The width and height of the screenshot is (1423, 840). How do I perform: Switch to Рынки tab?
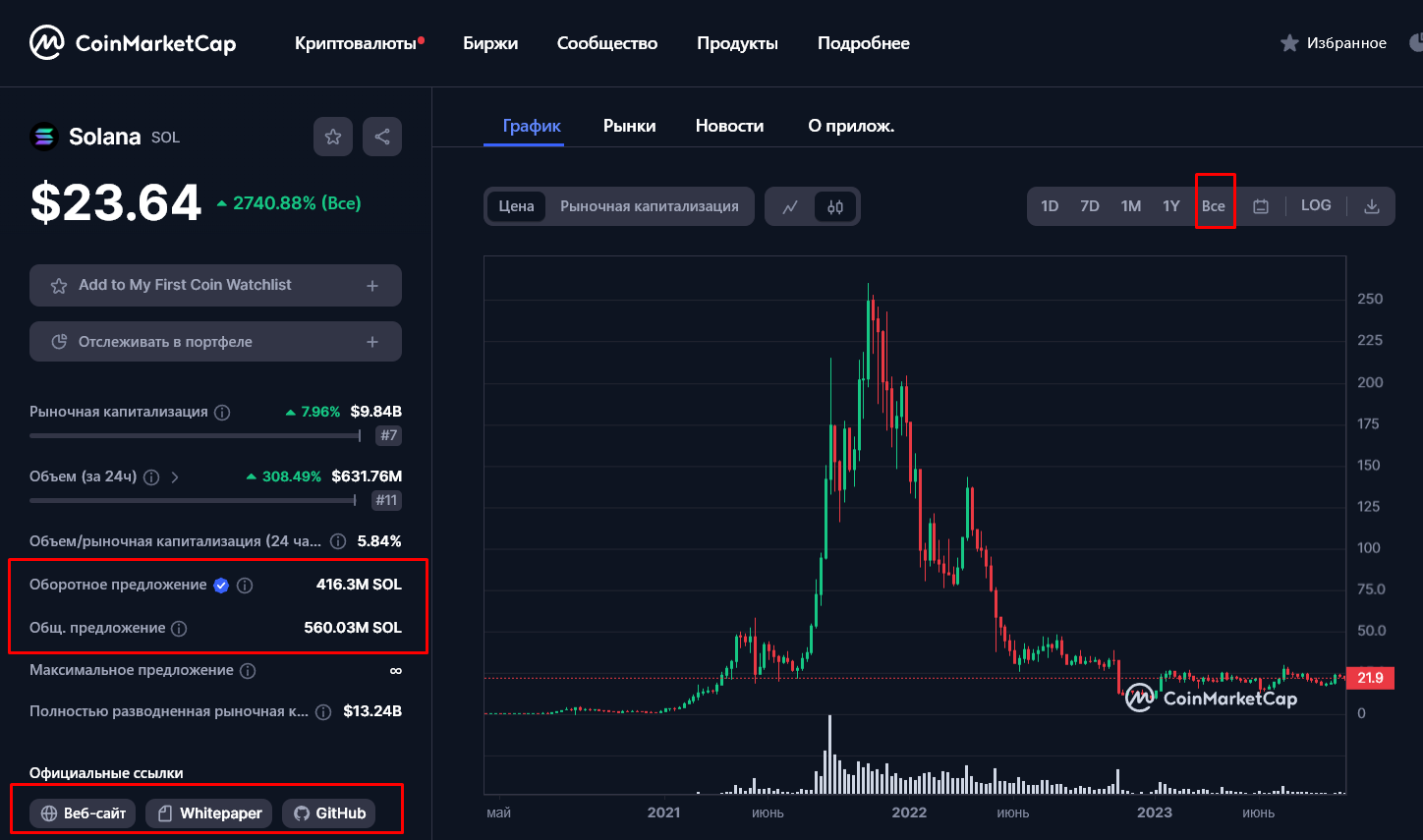tap(629, 126)
